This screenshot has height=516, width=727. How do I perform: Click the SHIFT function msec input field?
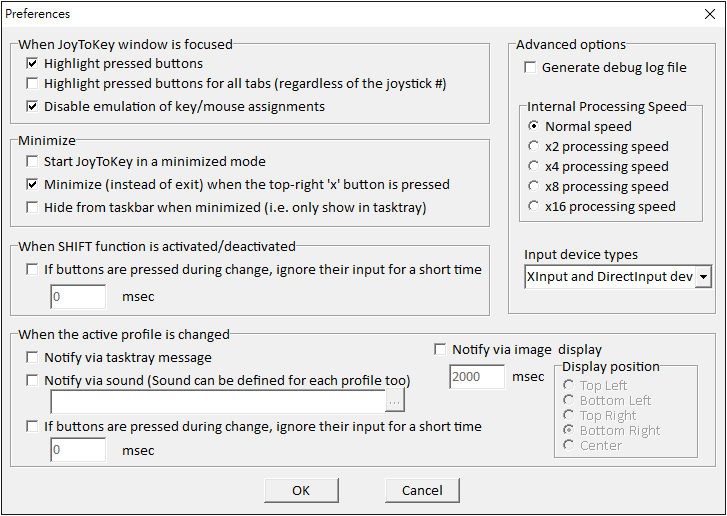tap(78, 297)
